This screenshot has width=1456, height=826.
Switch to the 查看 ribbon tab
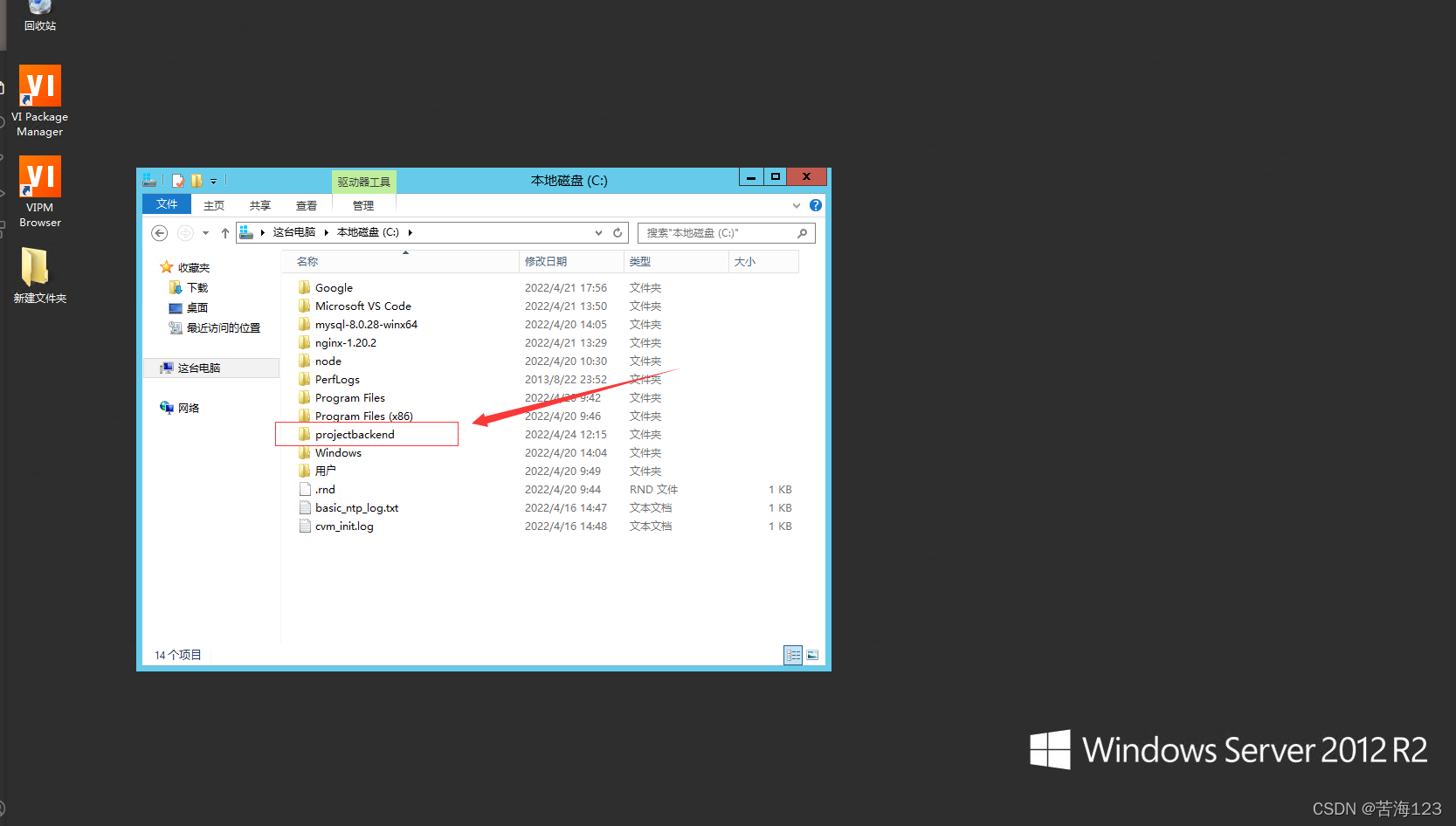point(307,205)
